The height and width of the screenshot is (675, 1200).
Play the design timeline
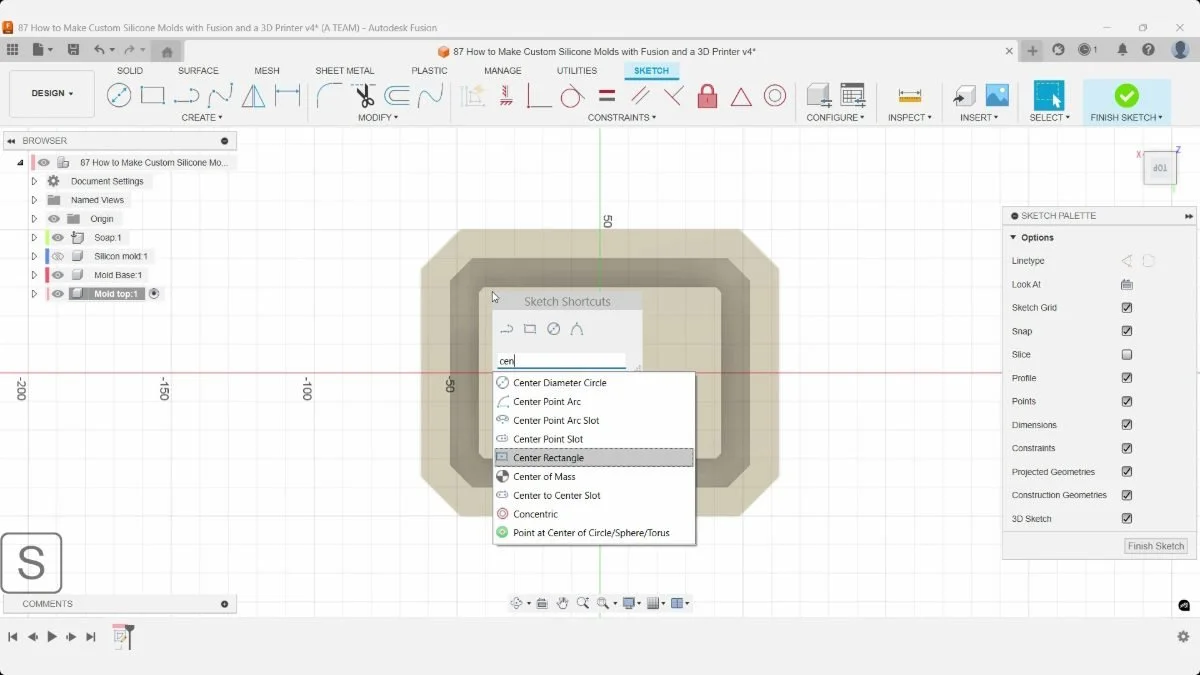tap(52, 637)
